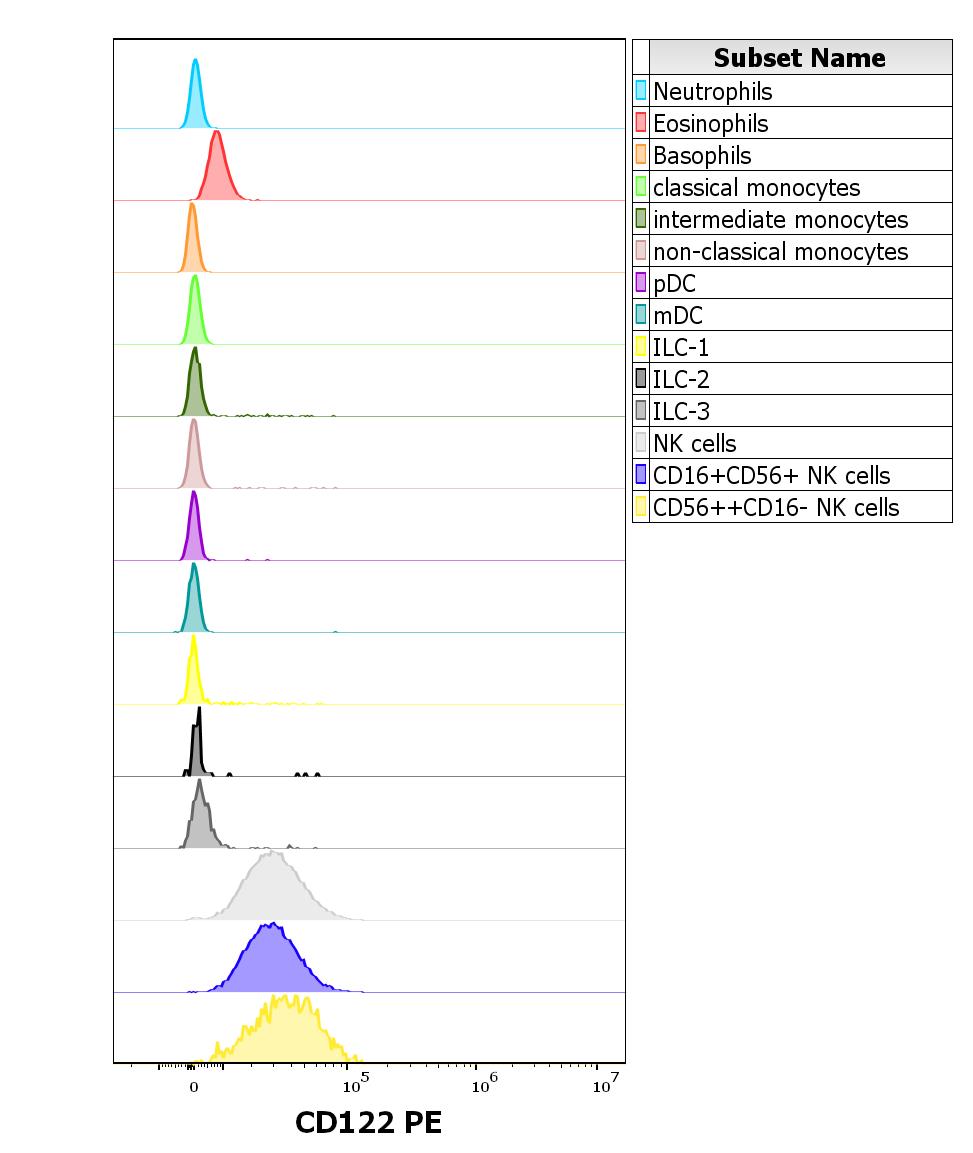Click the Basophils orange color swatch

(x=641, y=154)
